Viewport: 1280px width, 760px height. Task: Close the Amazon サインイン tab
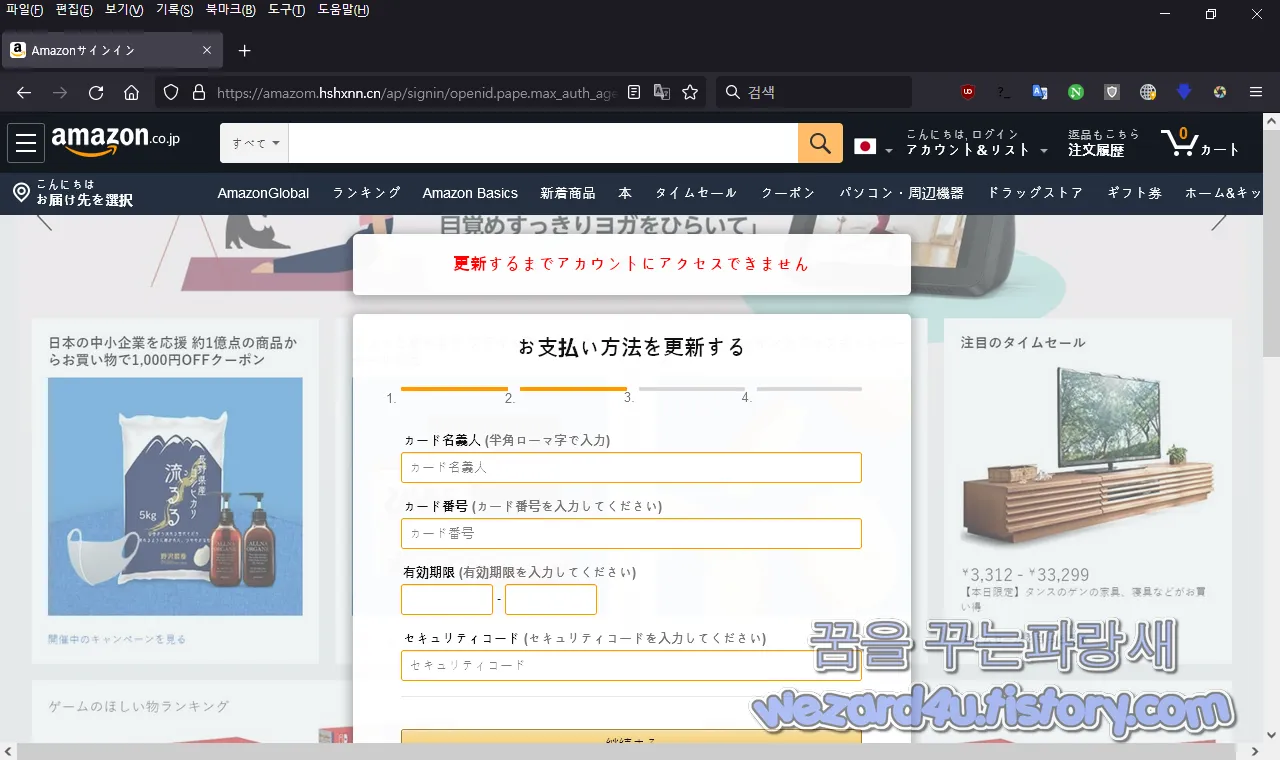(x=207, y=50)
